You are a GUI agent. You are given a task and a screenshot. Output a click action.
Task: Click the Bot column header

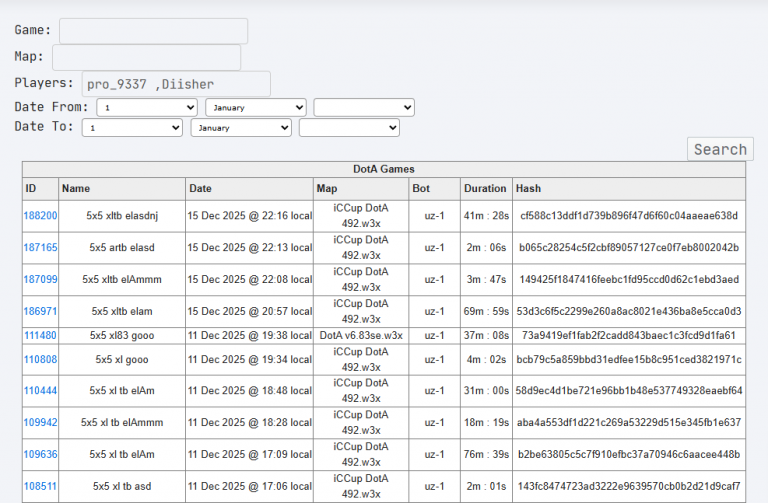[434, 189]
